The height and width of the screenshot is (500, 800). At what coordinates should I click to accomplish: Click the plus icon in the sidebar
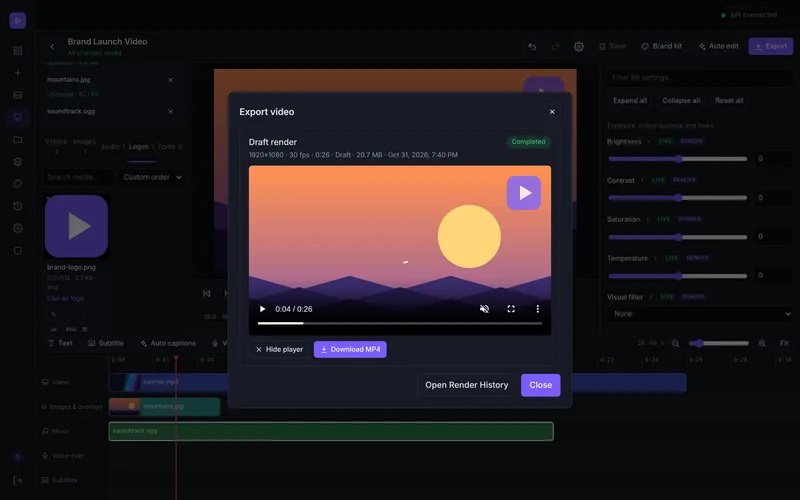pos(18,72)
